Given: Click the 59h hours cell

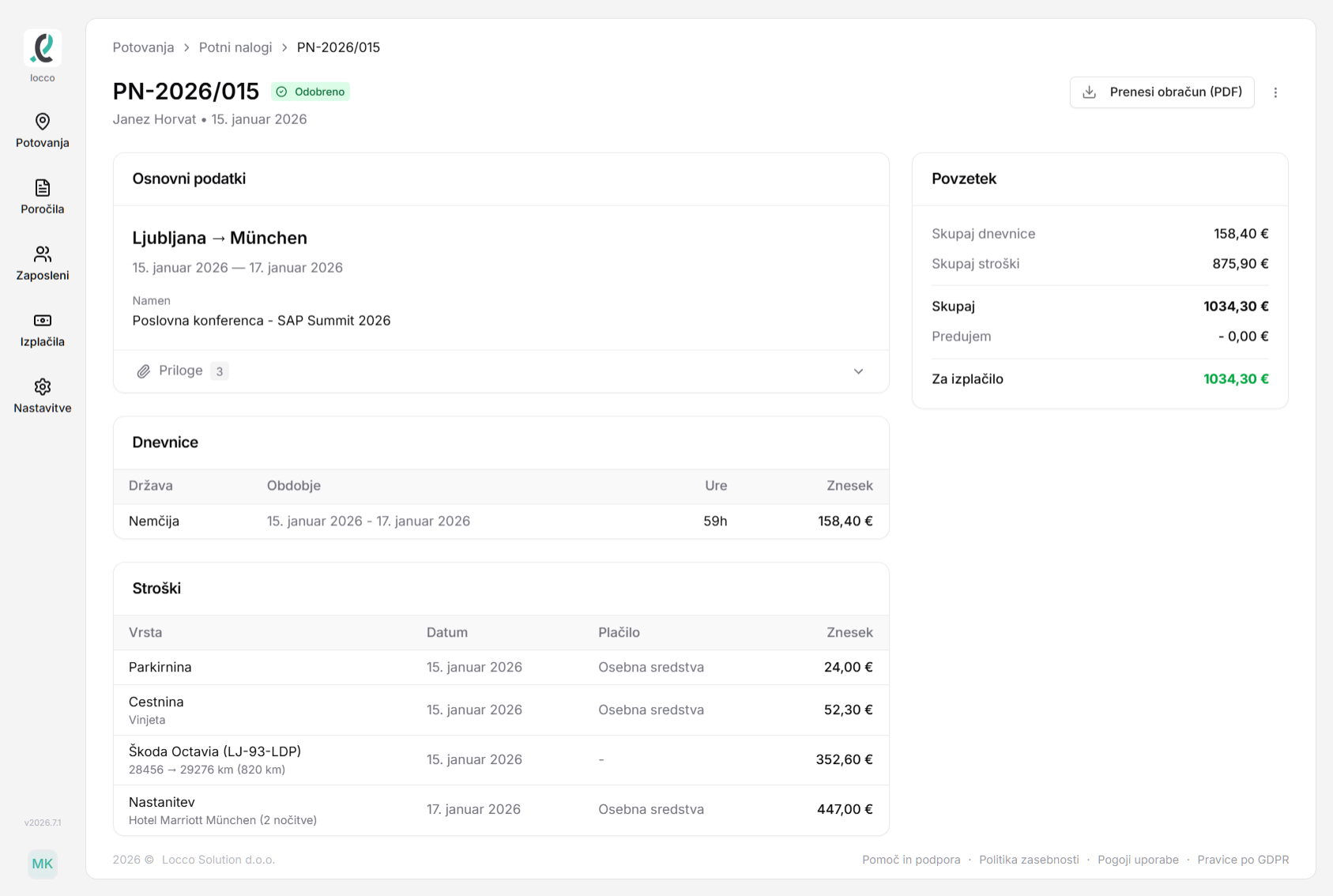Looking at the screenshot, I should coord(715,521).
